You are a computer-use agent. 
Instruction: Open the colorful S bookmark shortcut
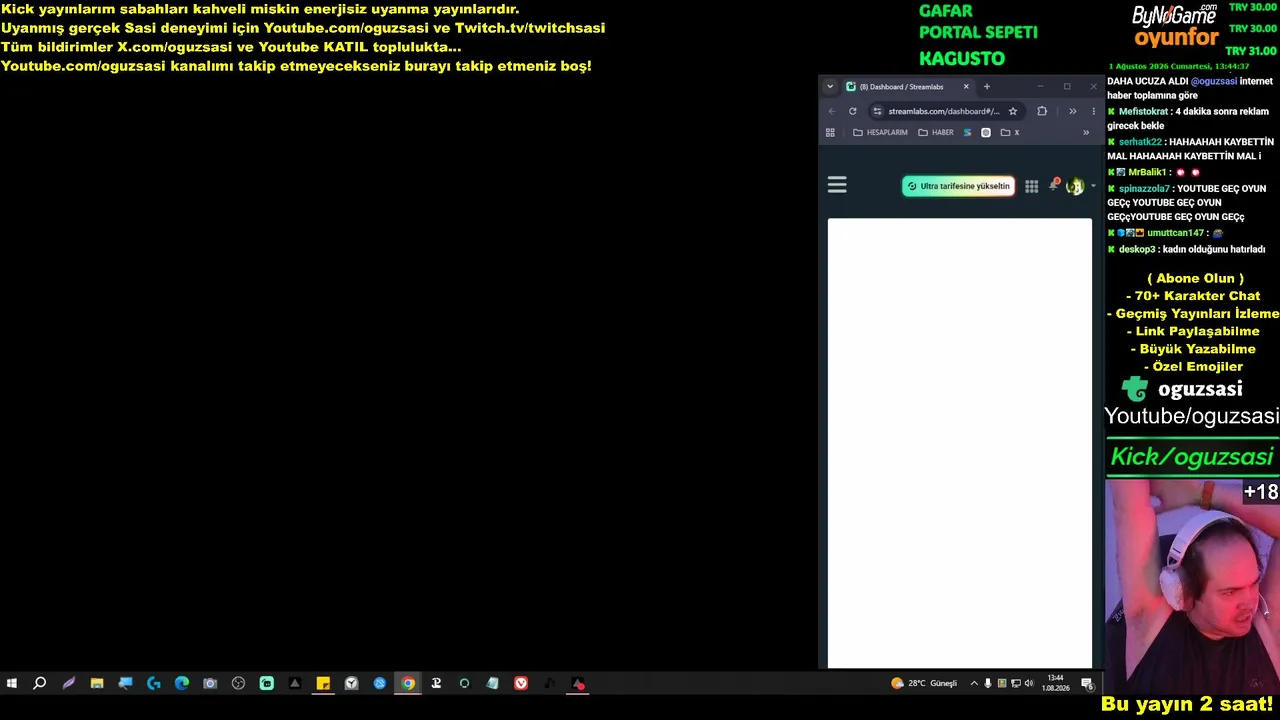tap(967, 132)
